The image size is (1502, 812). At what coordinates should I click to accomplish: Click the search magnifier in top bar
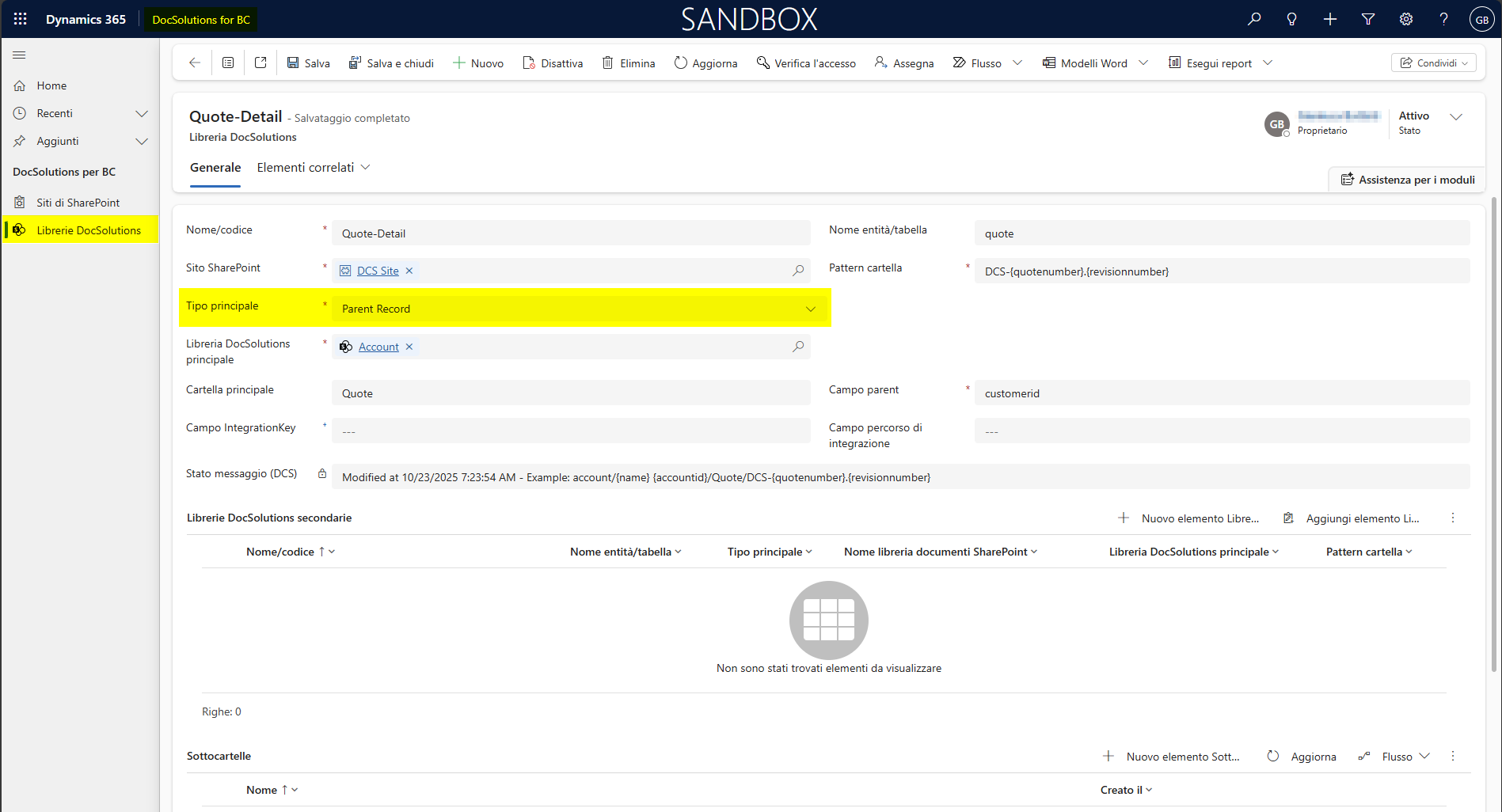pos(1254,19)
